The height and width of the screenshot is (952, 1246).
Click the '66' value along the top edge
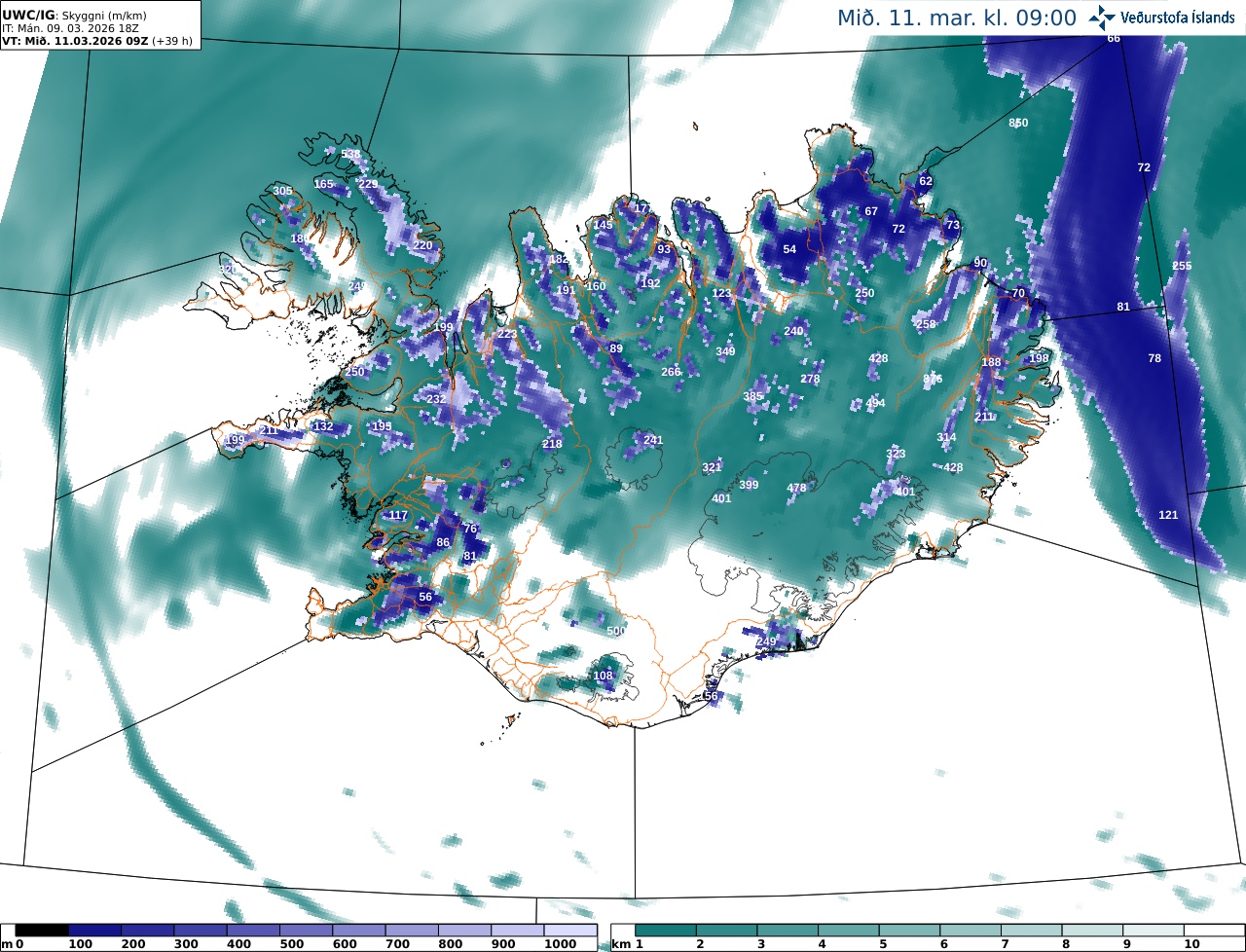1114,38
